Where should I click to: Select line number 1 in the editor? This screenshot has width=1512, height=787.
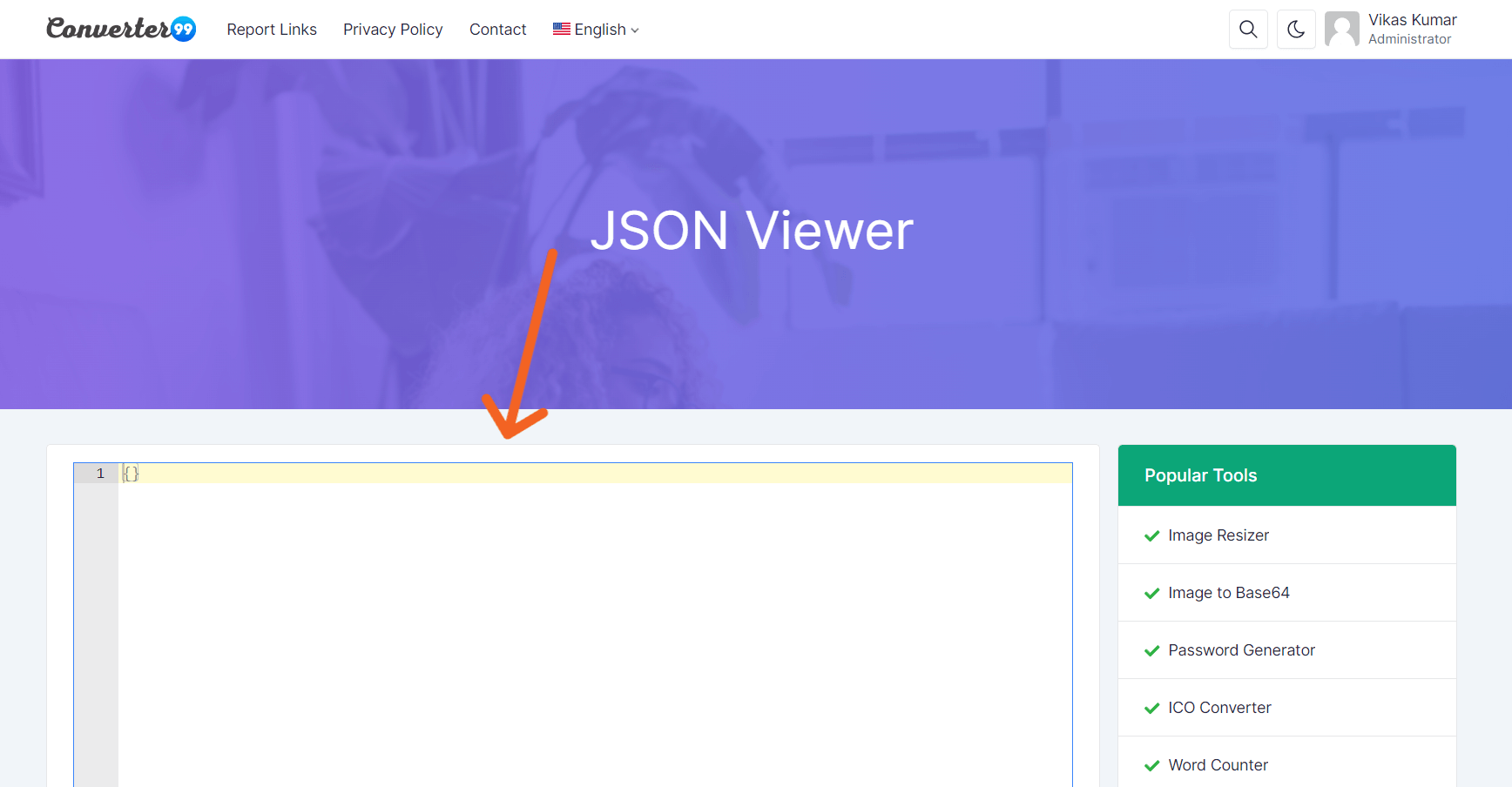pos(99,473)
